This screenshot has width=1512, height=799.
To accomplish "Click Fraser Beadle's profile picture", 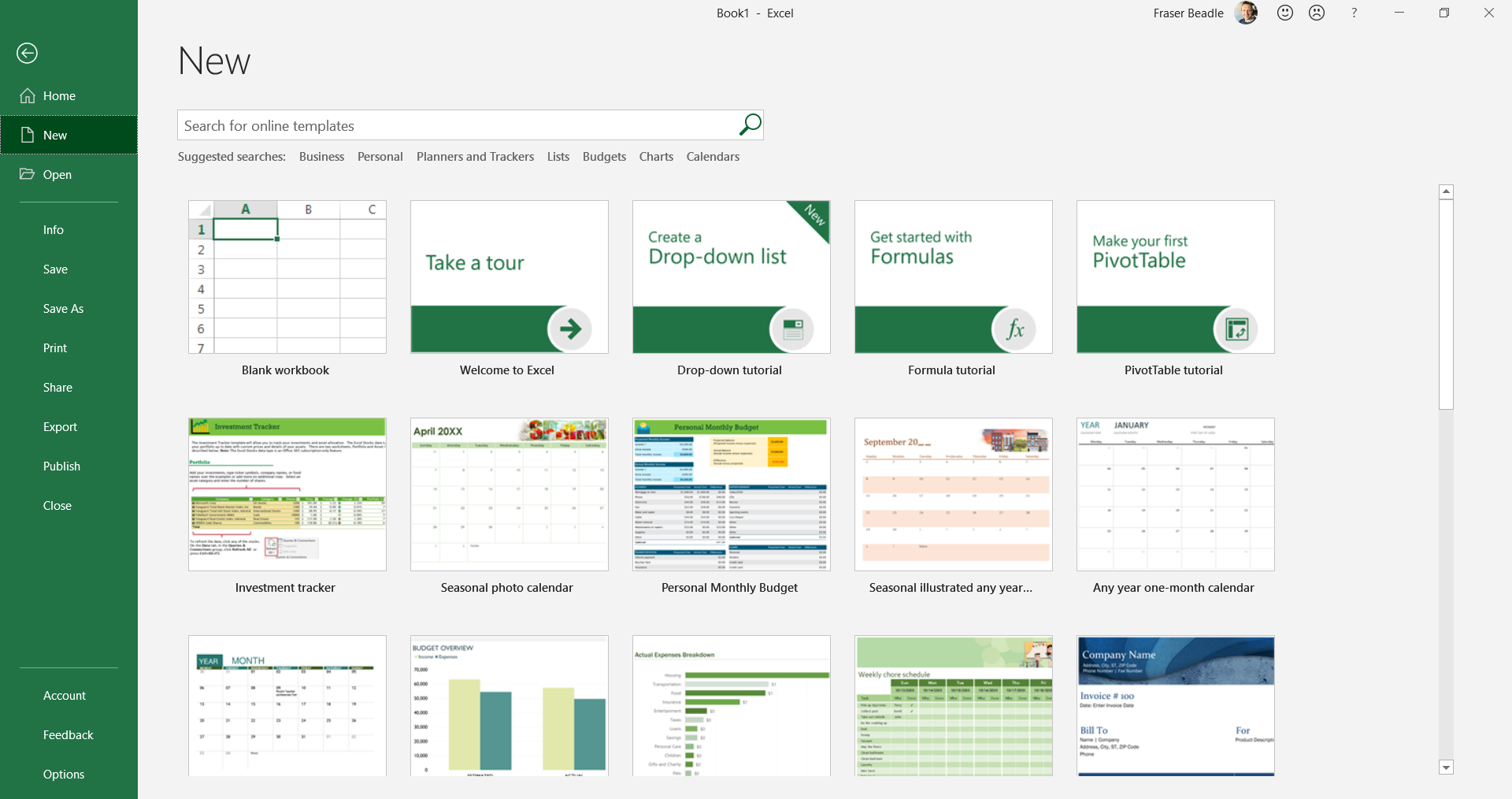I will (1246, 13).
